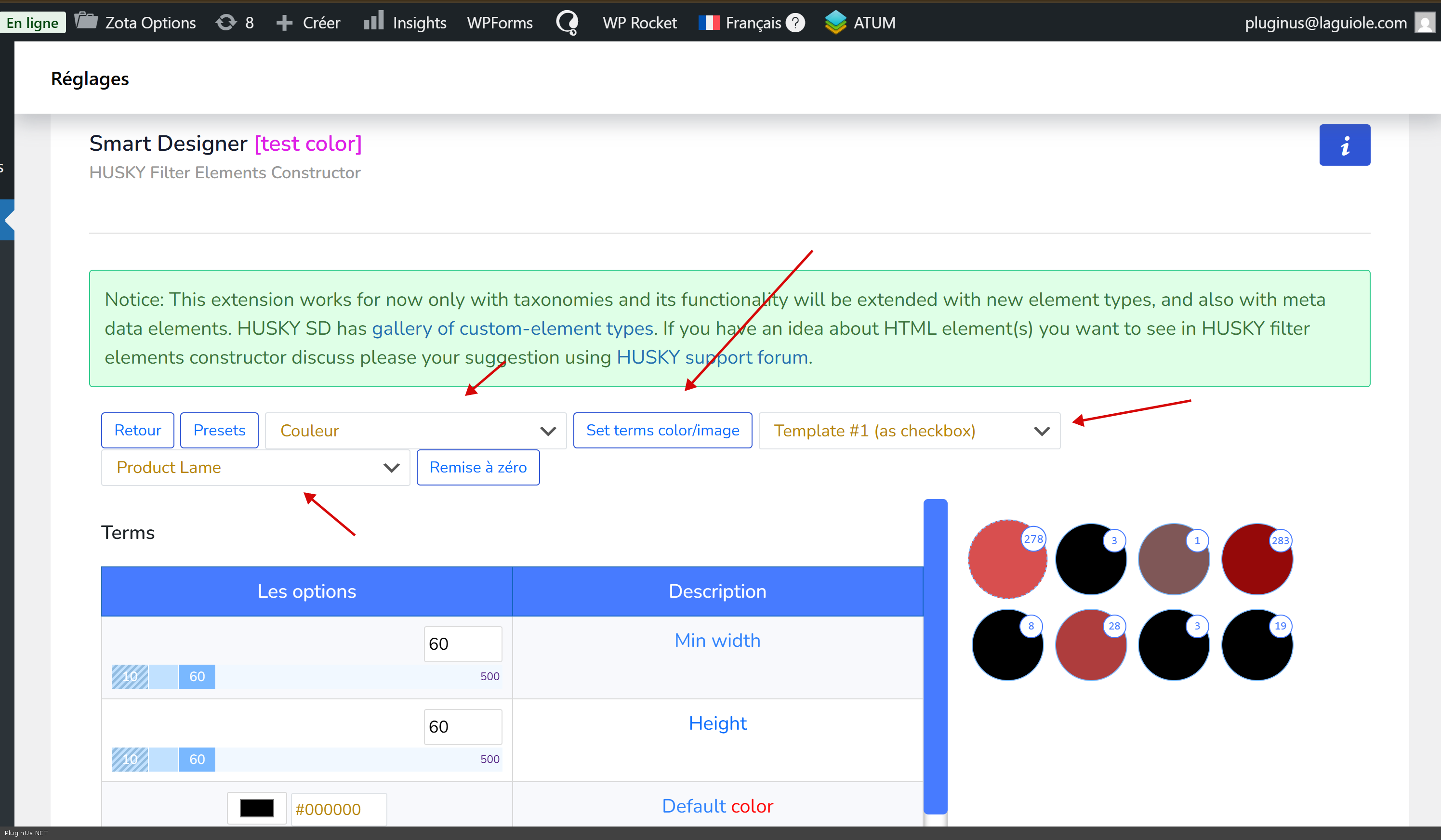
Task: Open WPForms menu in admin bar
Action: coord(499,22)
